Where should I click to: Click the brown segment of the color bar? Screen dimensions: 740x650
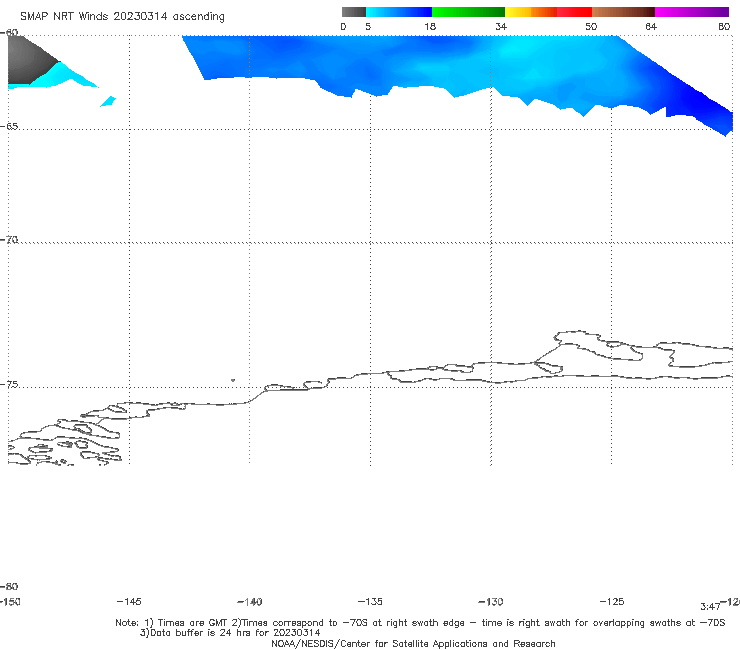(x=623, y=12)
